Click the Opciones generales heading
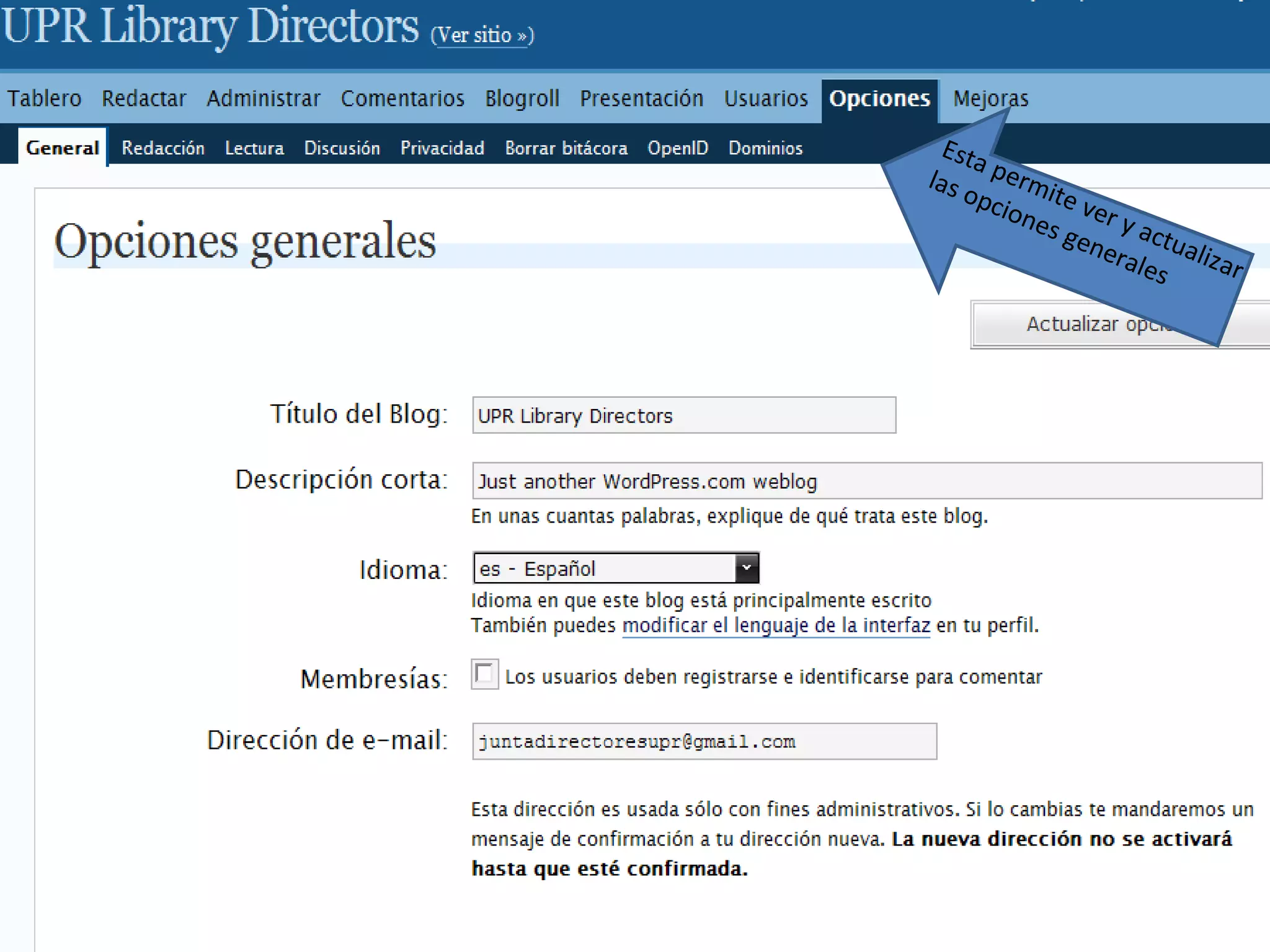The height and width of the screenshot is (952, 1270). tap(246, 242)
